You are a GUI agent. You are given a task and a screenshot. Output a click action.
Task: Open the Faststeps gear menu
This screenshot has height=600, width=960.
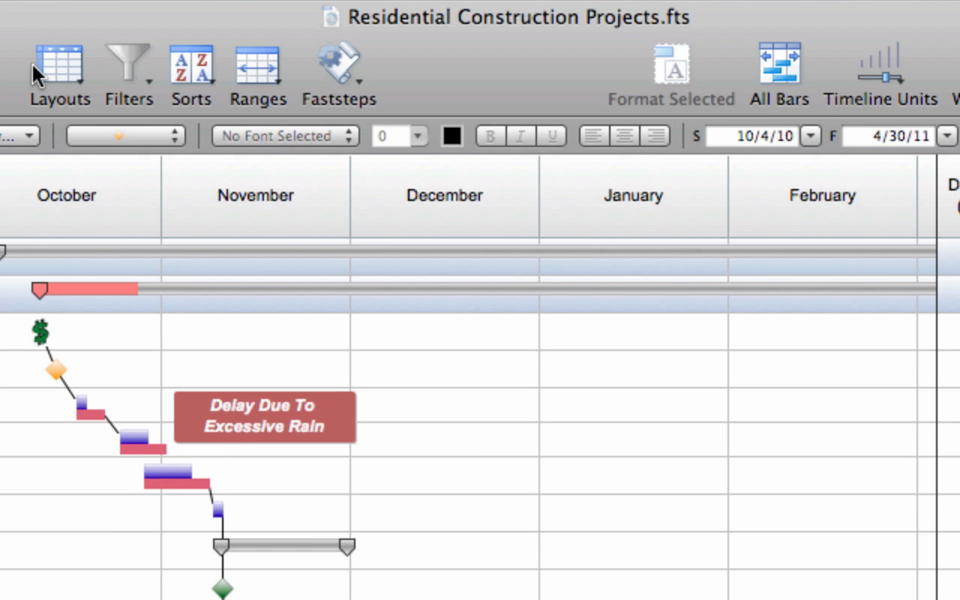pyautogui.click(x=339, y=74)
